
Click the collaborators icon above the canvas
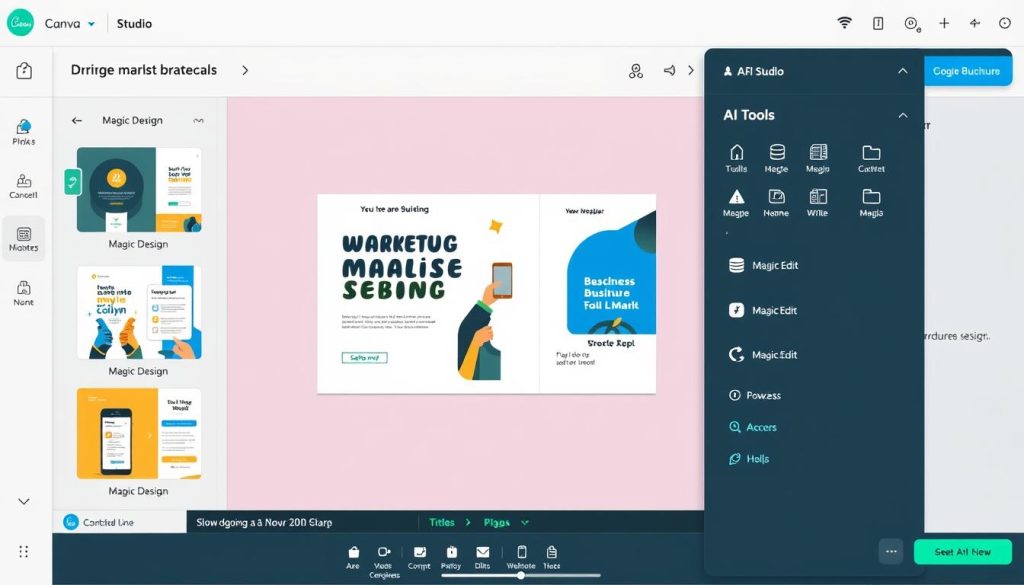[x=635, y=71]
